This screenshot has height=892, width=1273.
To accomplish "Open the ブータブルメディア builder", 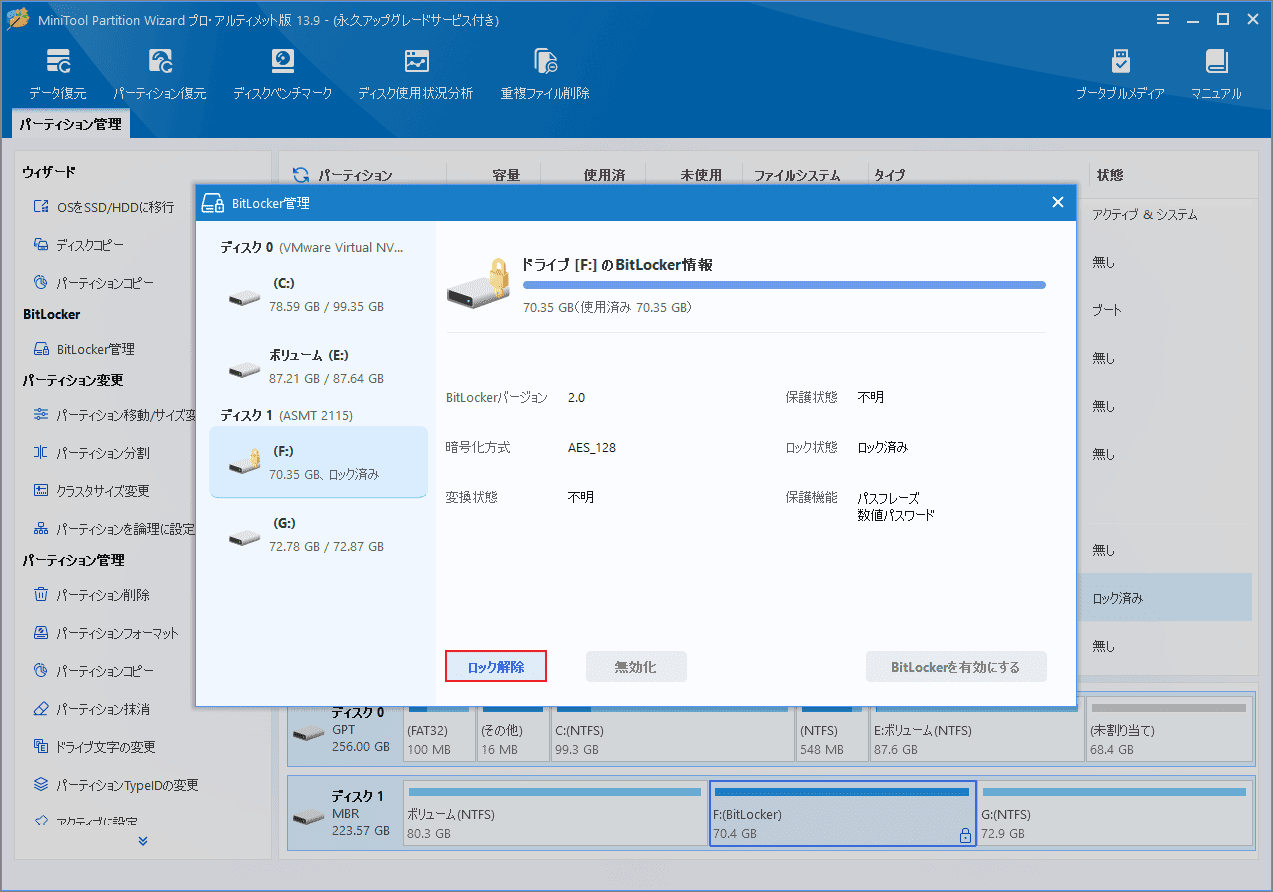I will (1120, 74).
